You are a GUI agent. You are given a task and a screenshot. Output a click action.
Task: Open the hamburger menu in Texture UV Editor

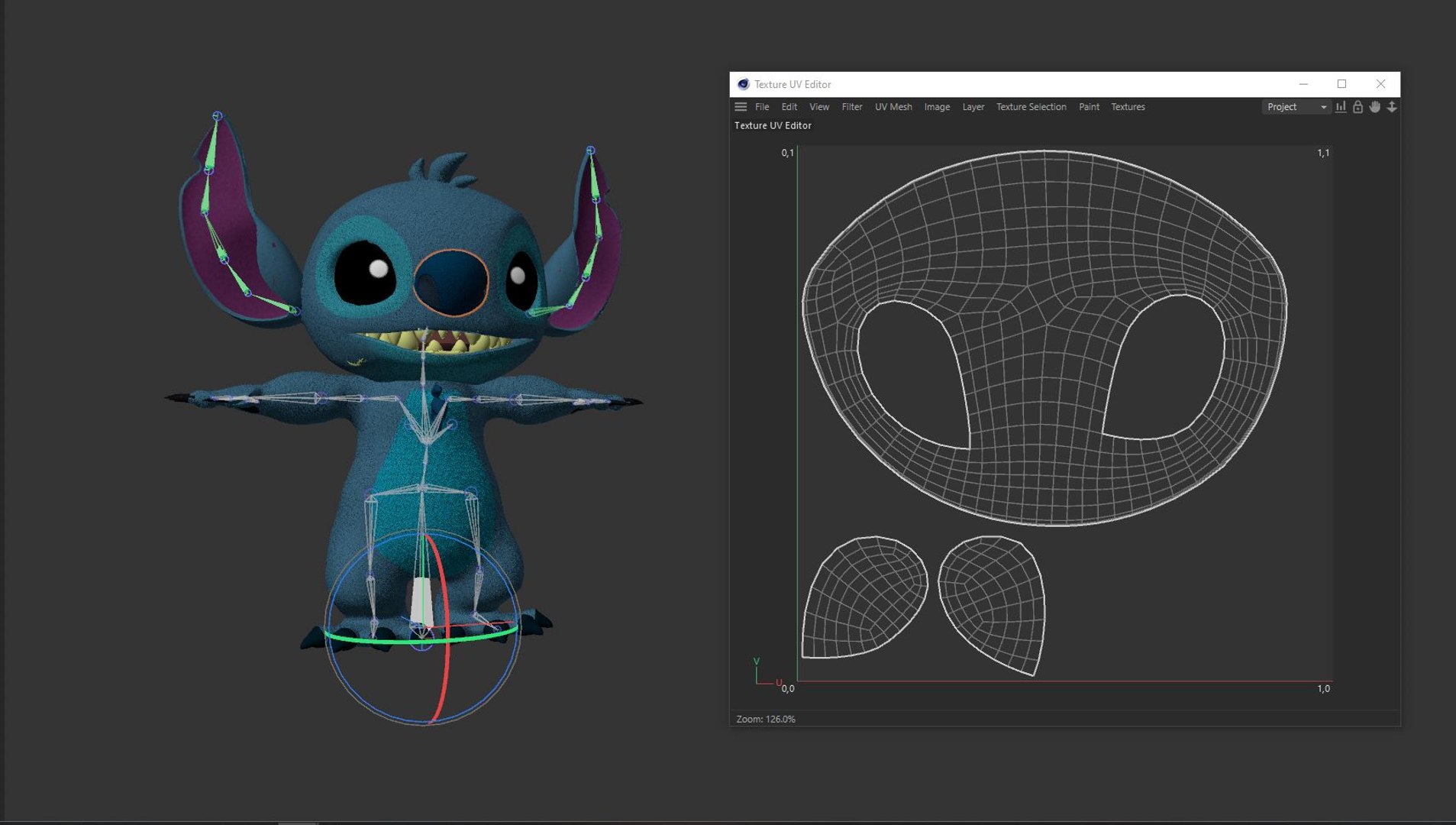[x=741, y=107]
